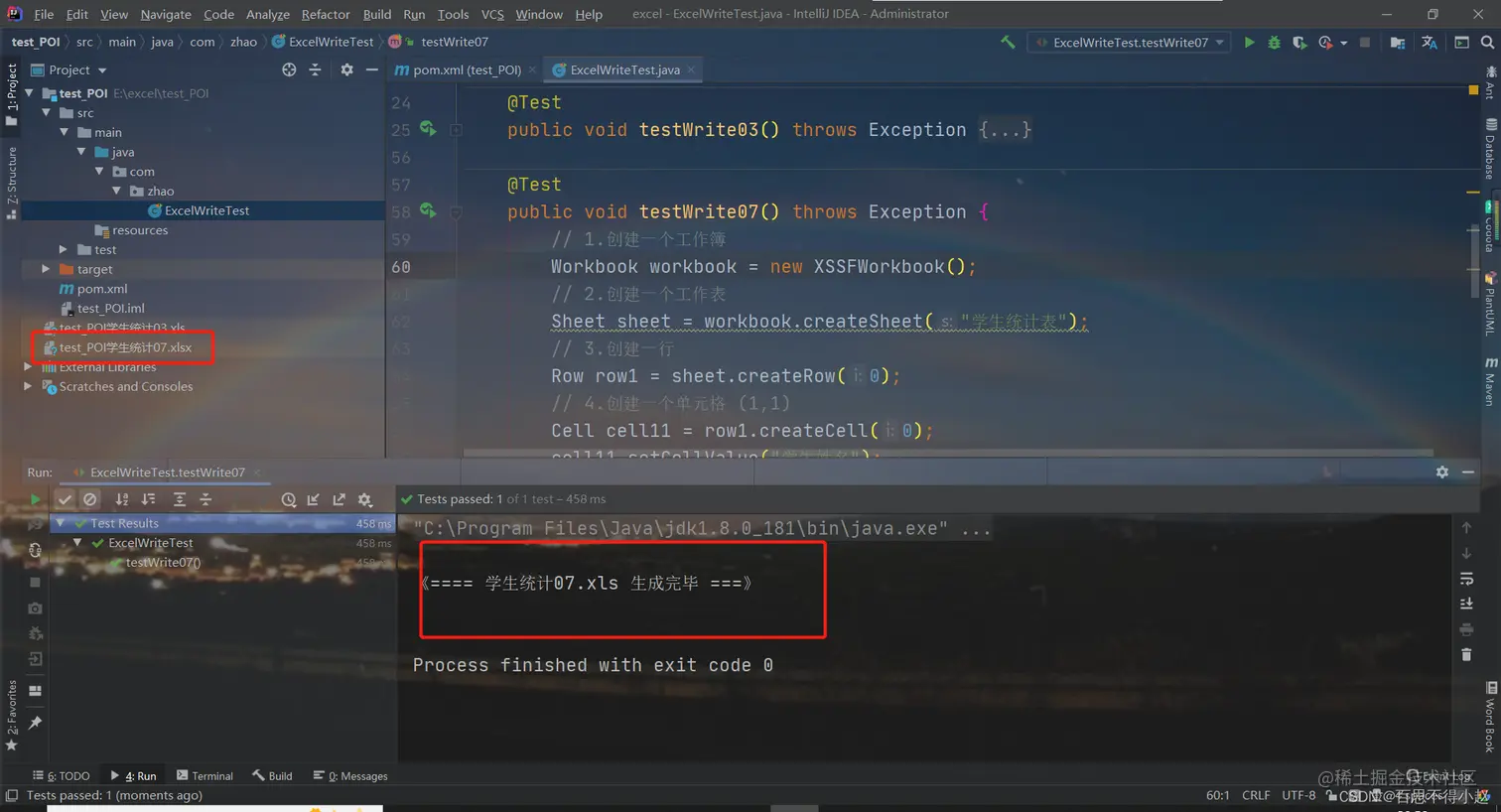Sort test results alphabetically icon

(x=122, y=499)
